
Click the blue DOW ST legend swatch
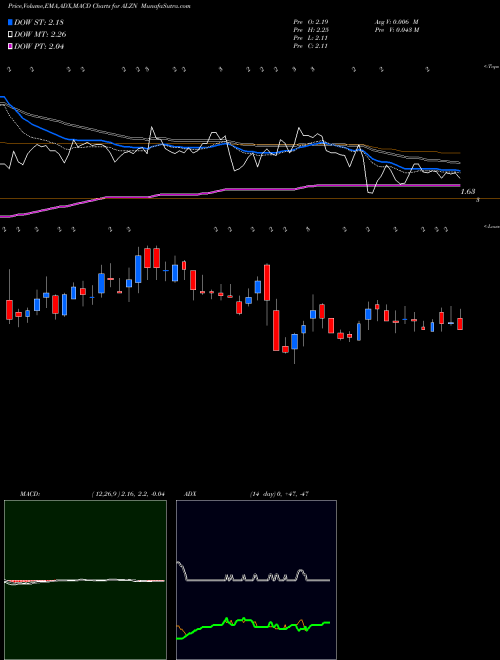[10, 22]
